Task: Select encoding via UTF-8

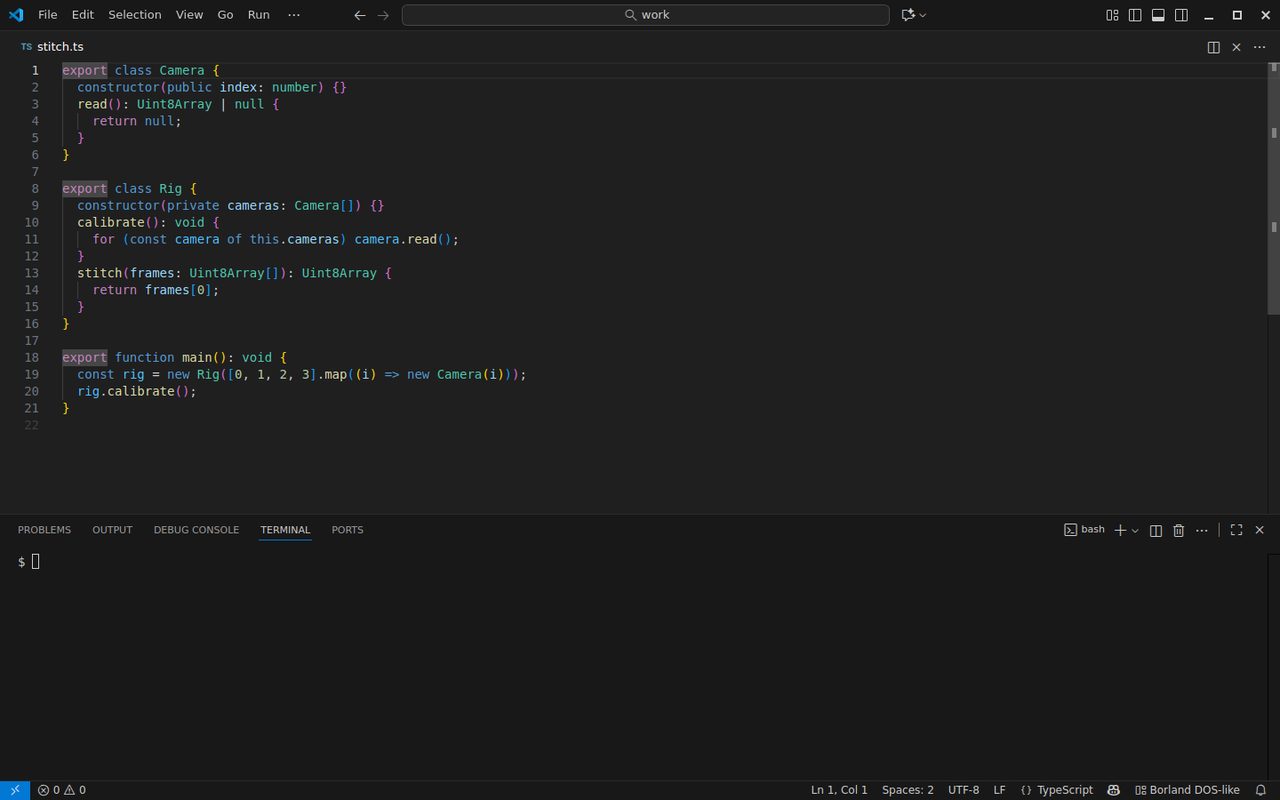Action: tap(964, 790)
